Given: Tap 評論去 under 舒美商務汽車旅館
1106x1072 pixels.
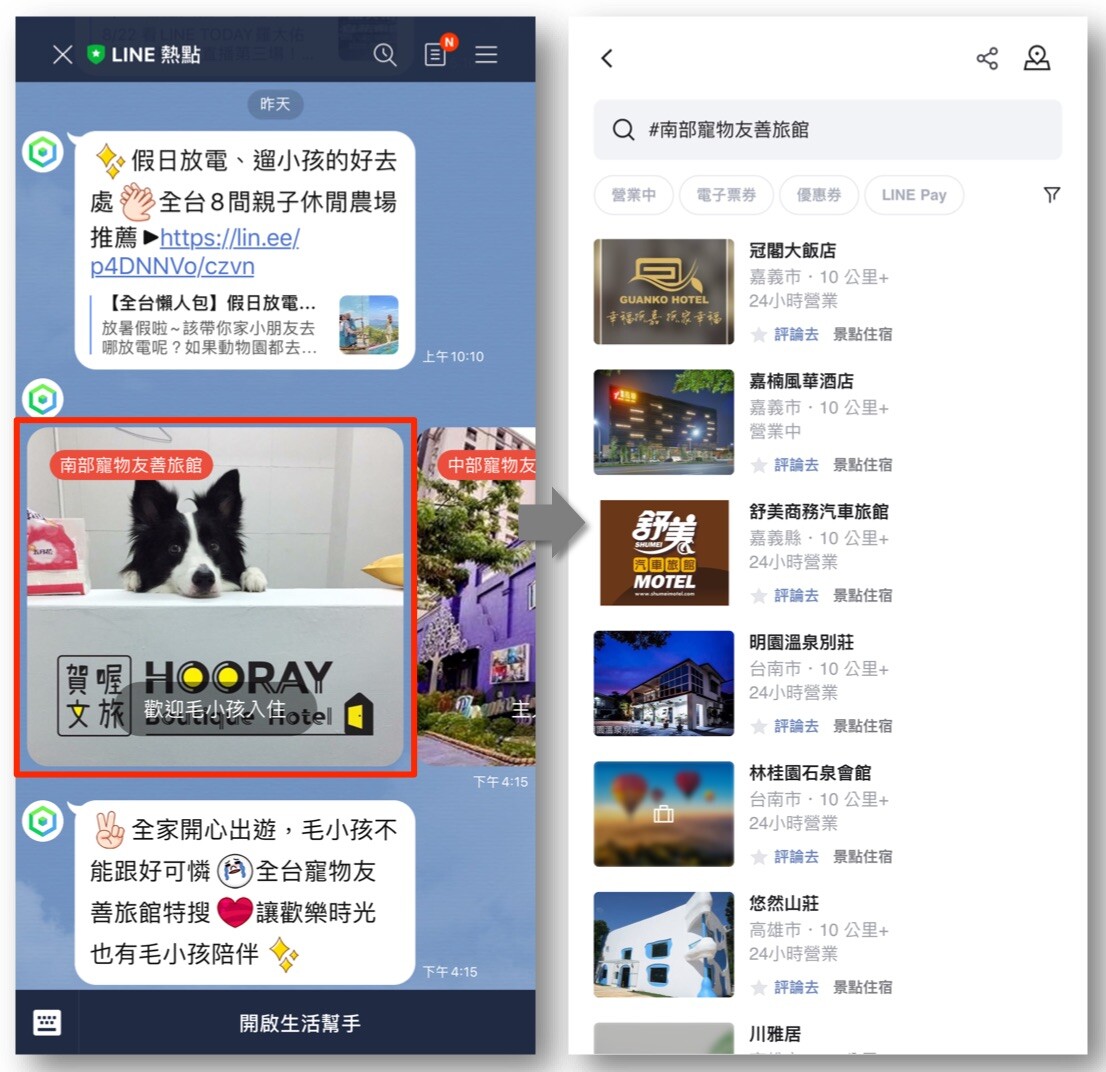Looking at the screenshot, I should click(x=796, y=595).
